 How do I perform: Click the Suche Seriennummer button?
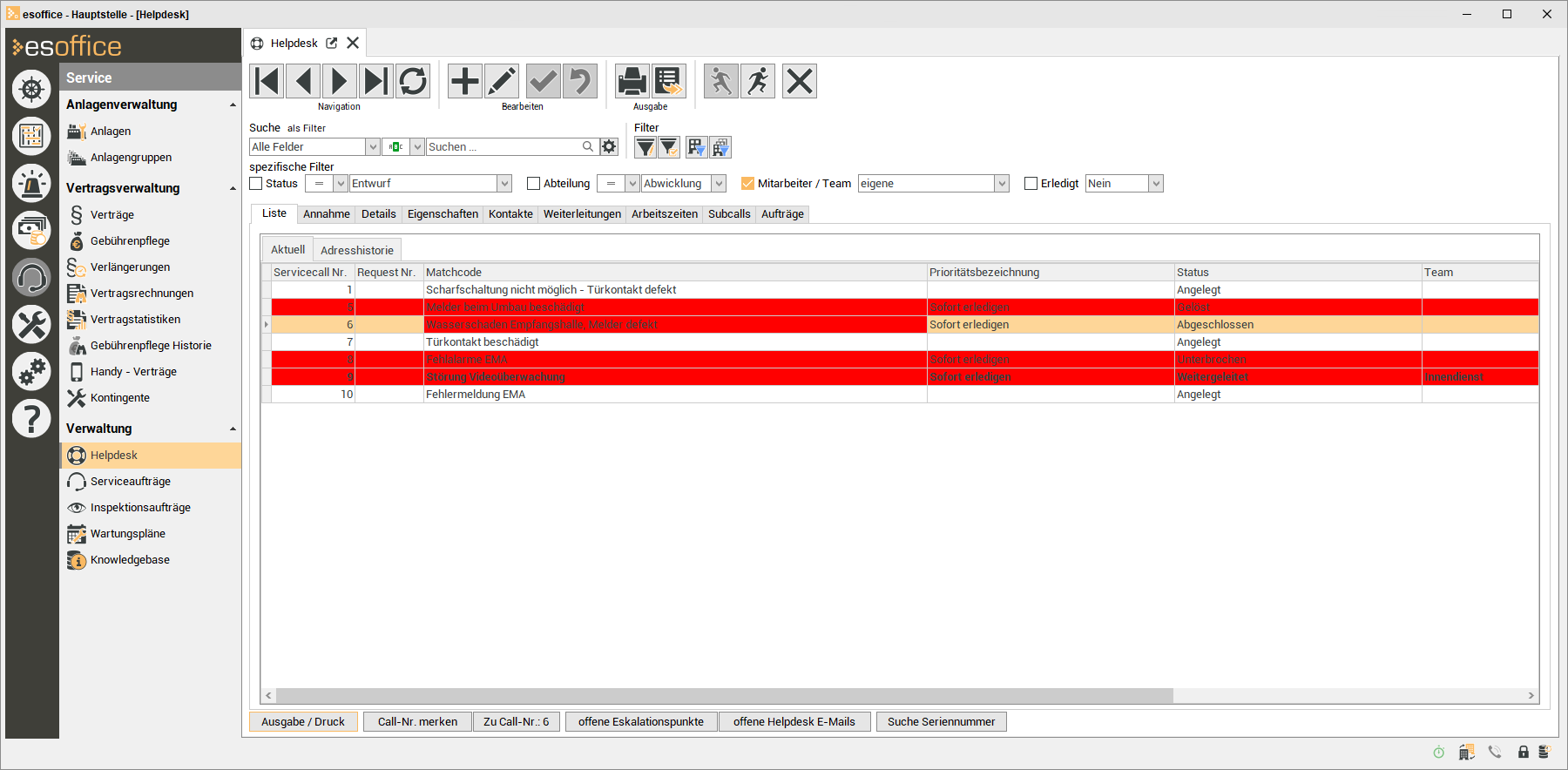click(x=941, y=722)
